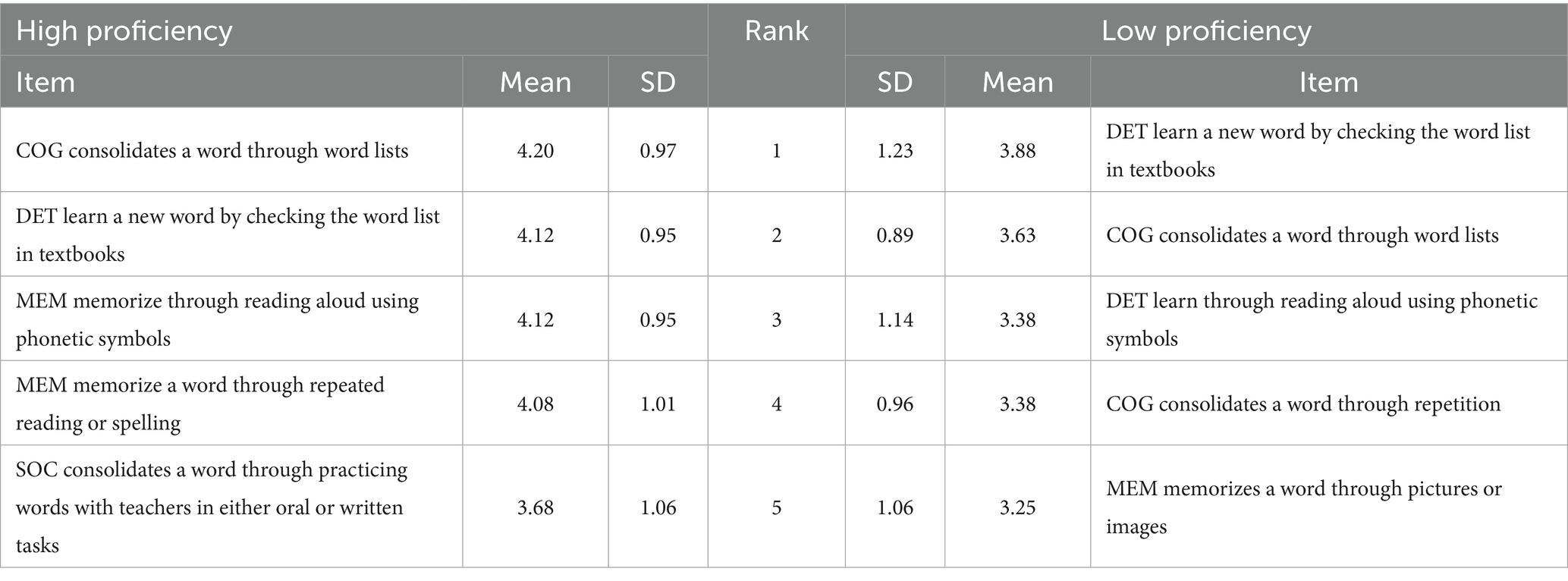Viewport: 1568px width, 581px height.
Task: Select the Rank column header
Action: coord(776,31)
